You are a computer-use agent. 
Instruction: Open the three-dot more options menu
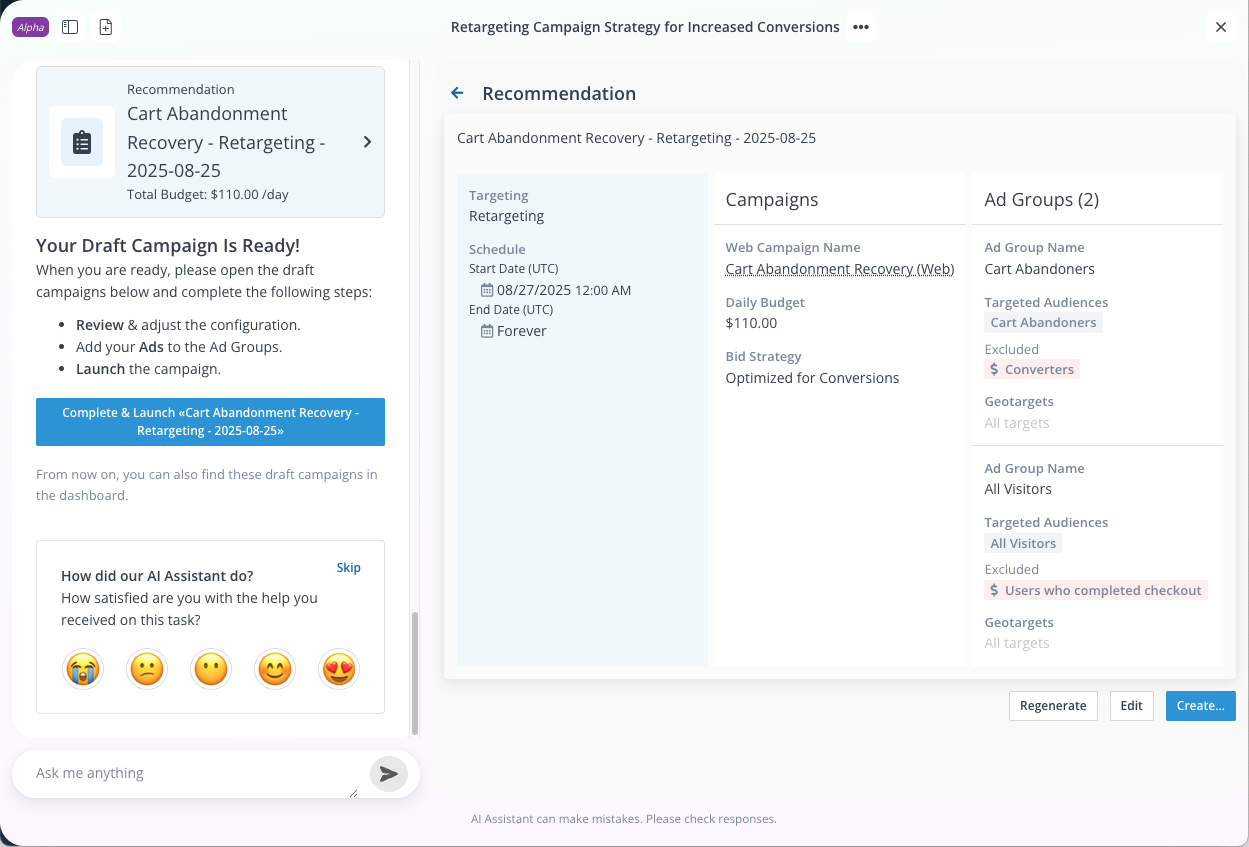click(860, 27)
